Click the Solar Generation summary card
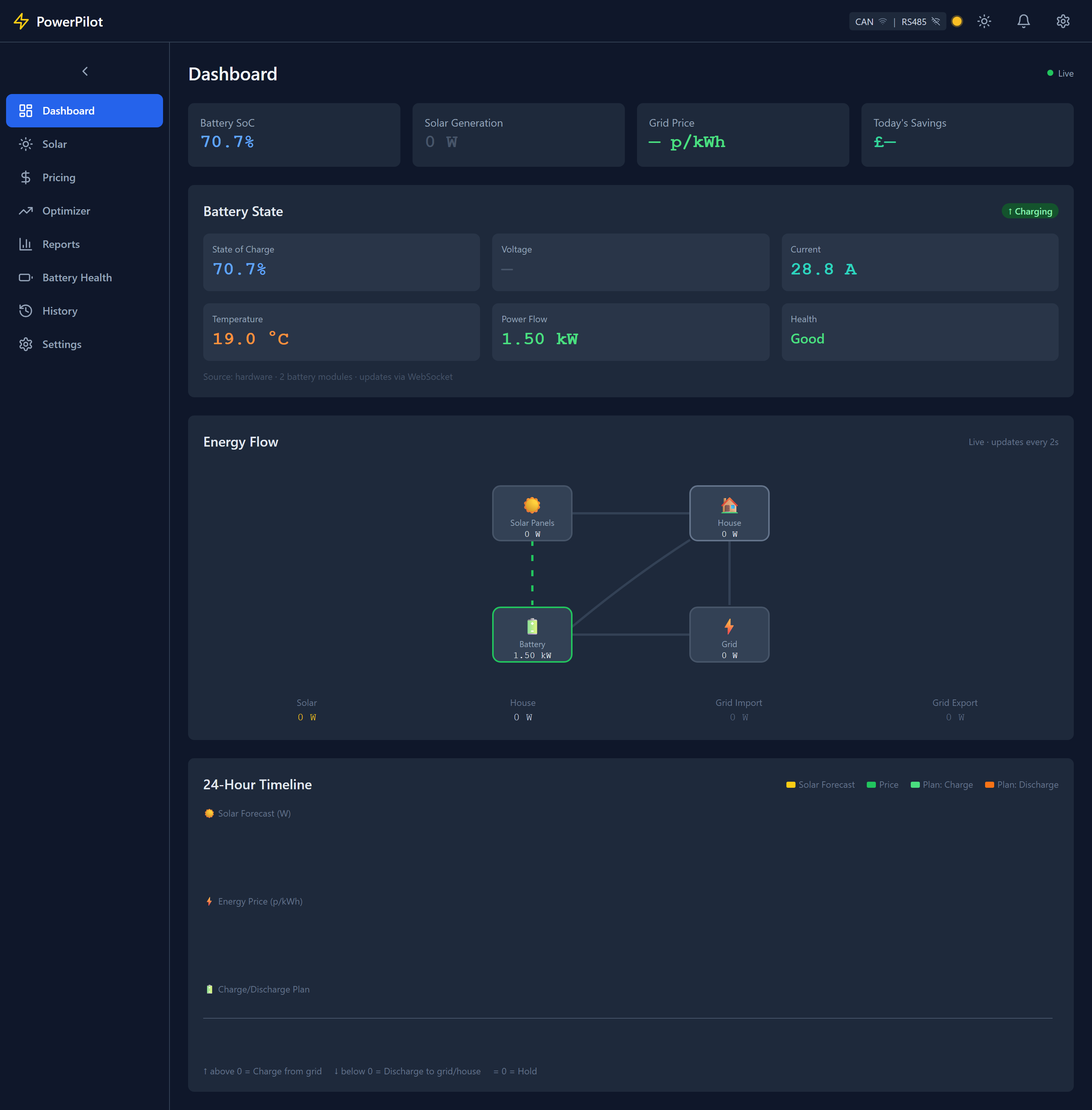Image resolution: width=1092 pixels, height=1110 pixels. (518, 135)
